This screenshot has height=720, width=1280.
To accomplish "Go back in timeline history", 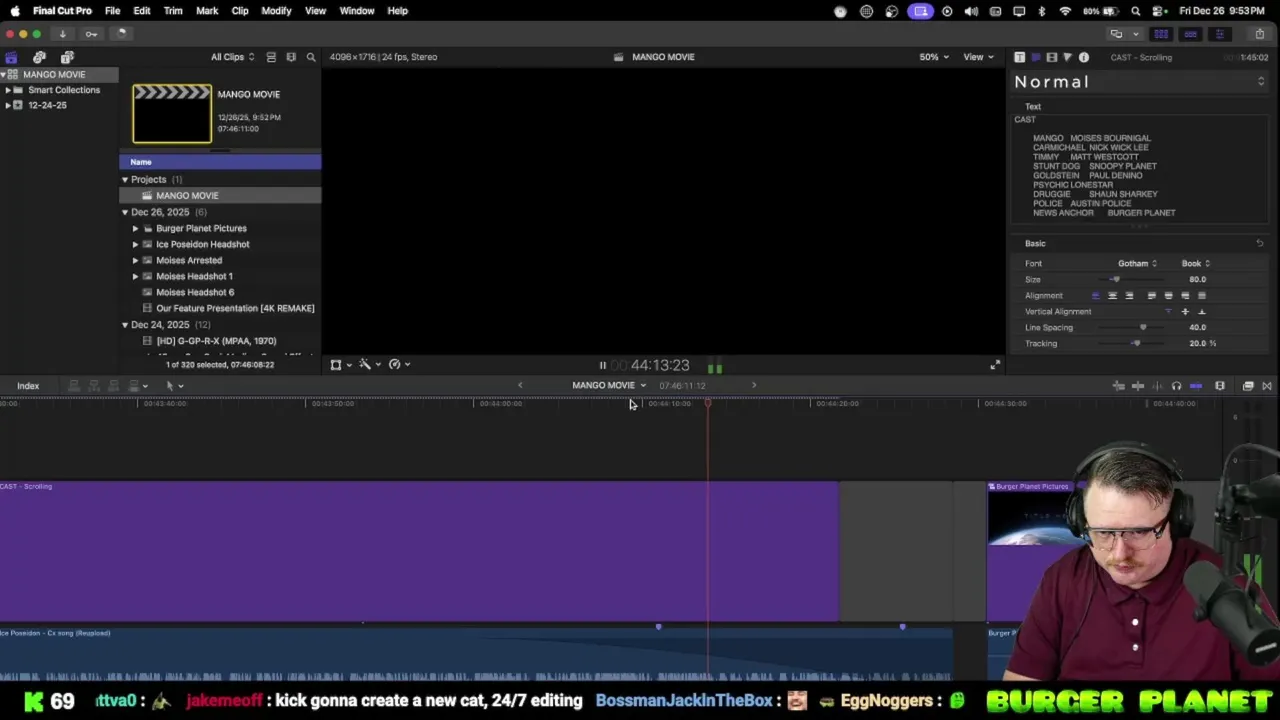I will [x=520, y=385].
